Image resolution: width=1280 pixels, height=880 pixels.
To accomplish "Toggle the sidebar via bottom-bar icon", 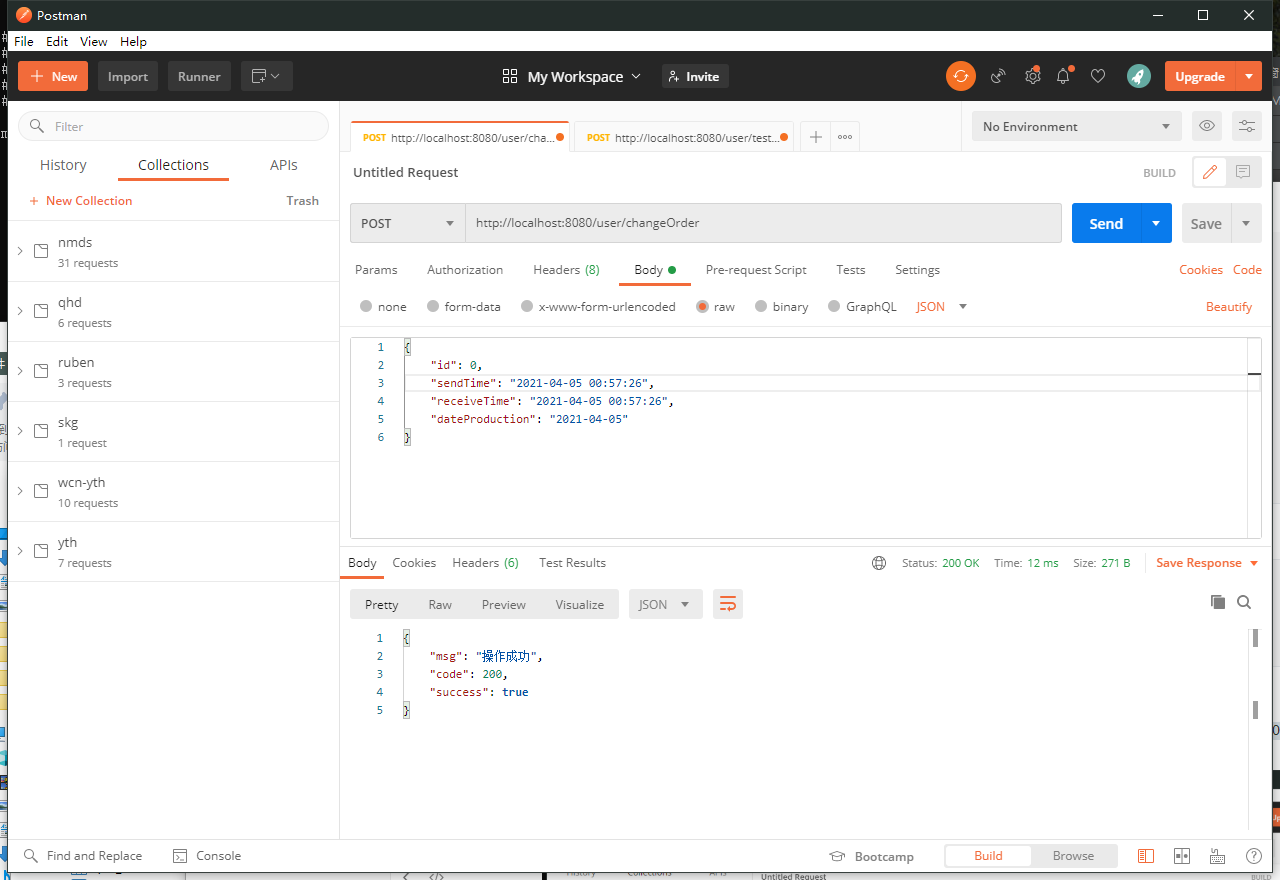I will coord(1146,856).
